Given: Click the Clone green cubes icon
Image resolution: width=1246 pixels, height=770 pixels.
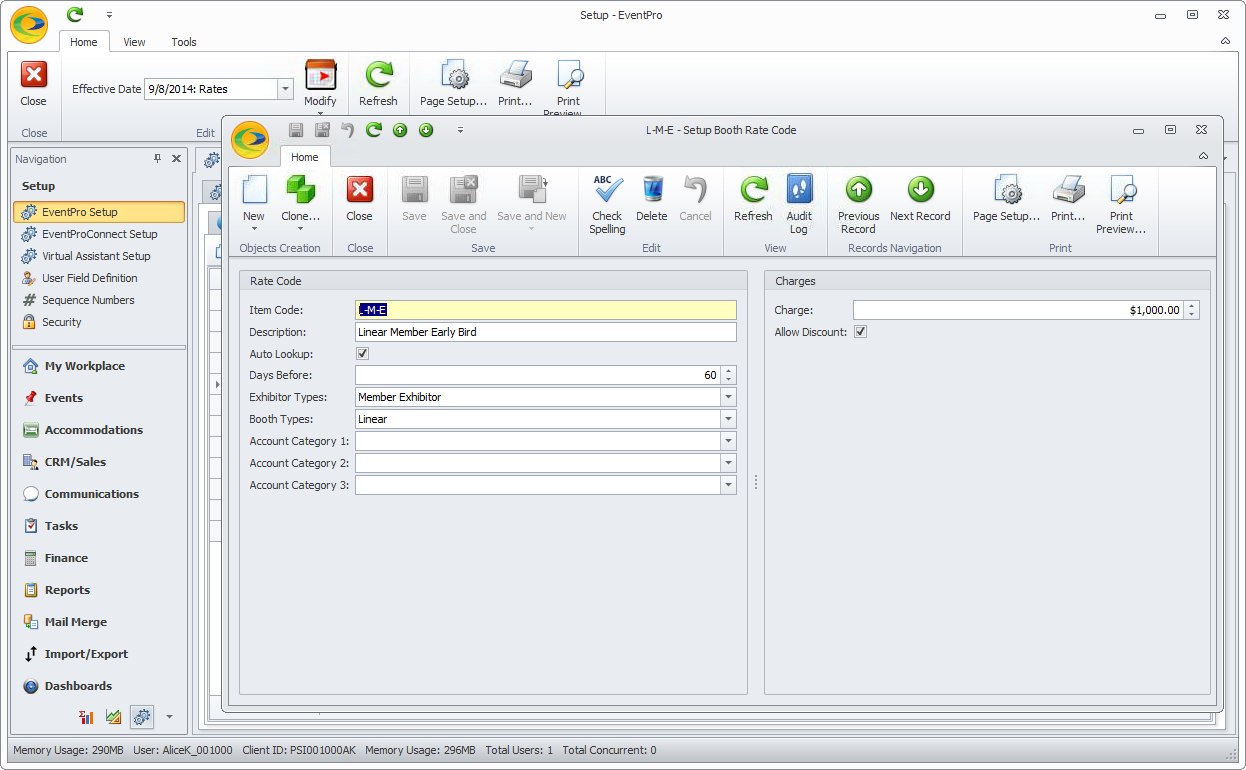Looking at the screenshot, I should tap(300, 189).
